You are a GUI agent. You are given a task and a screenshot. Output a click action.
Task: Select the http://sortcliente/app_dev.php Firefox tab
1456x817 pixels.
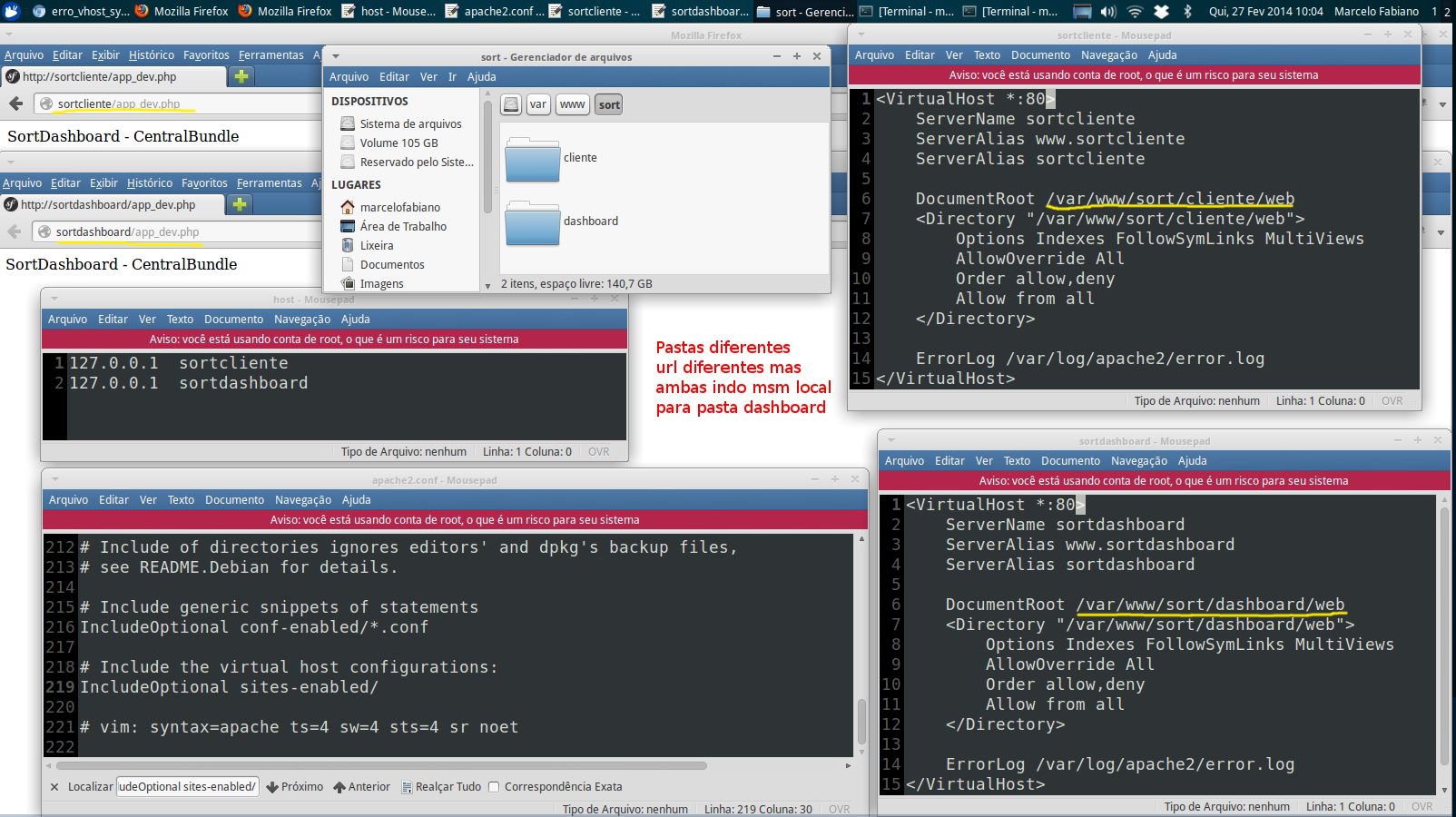point(113,76)
